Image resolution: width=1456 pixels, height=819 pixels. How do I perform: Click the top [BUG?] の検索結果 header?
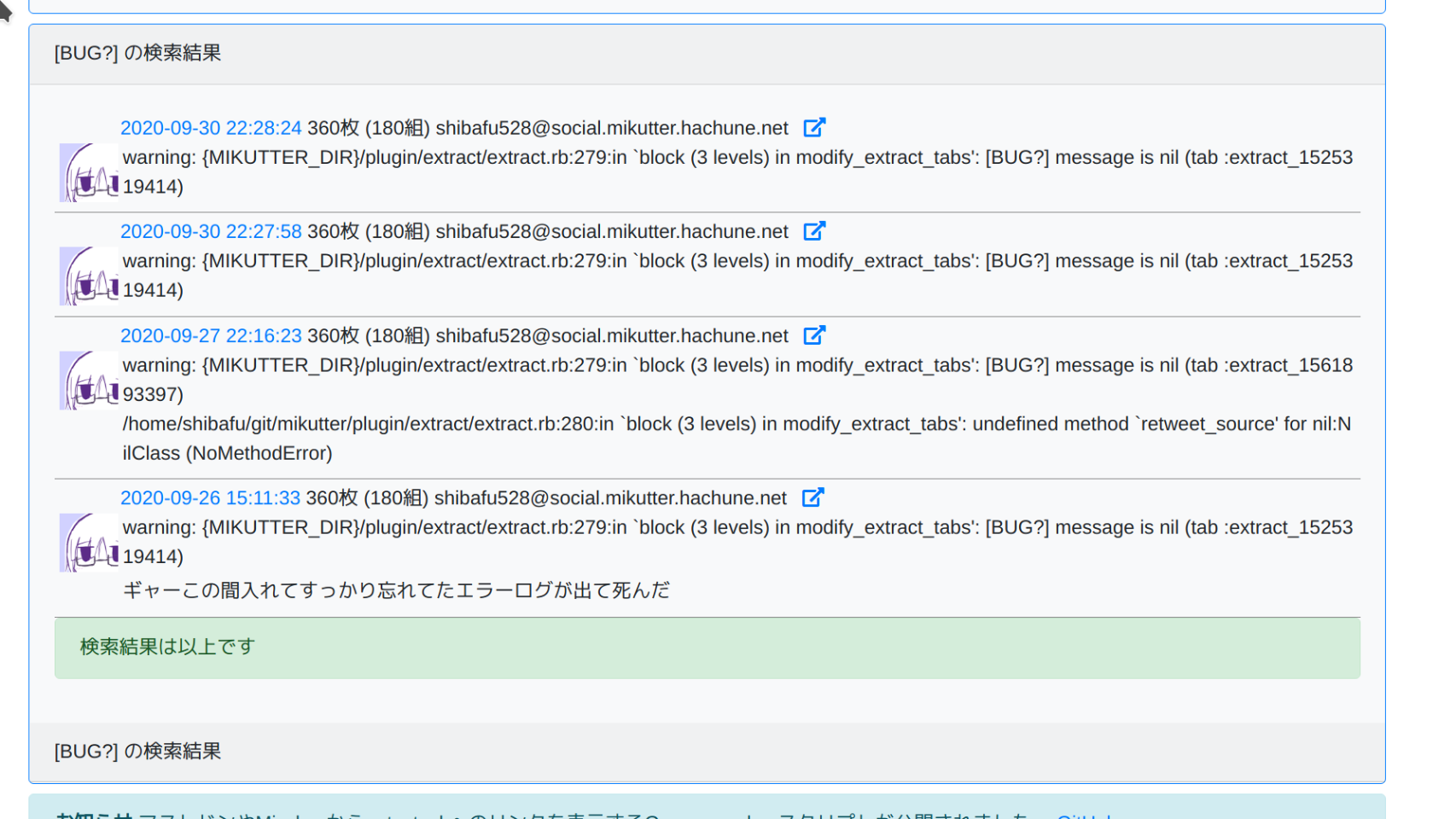click(138, 53)
